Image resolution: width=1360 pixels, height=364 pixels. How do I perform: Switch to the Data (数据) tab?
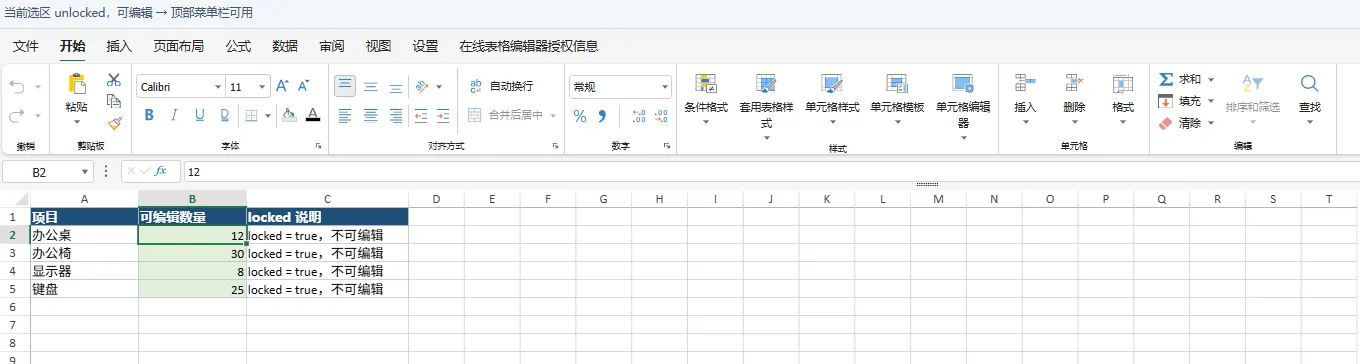point(285,46)
